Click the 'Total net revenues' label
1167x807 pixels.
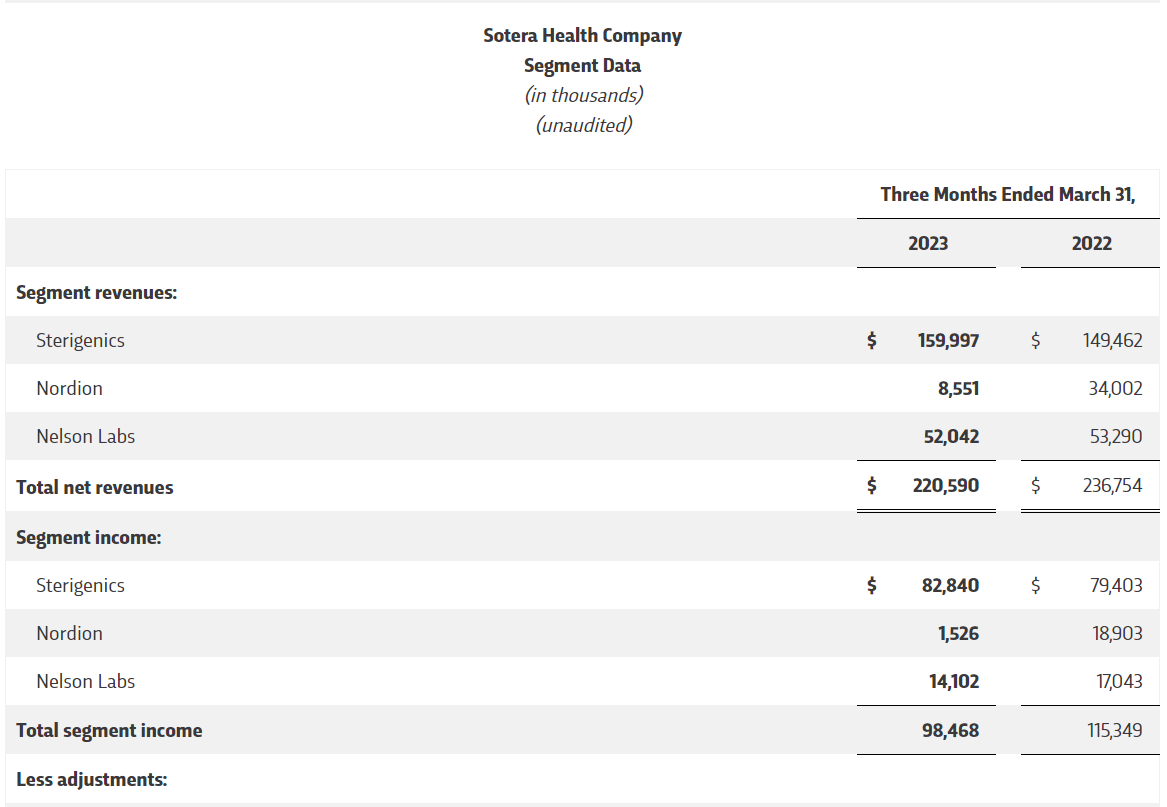pos(95,488)
